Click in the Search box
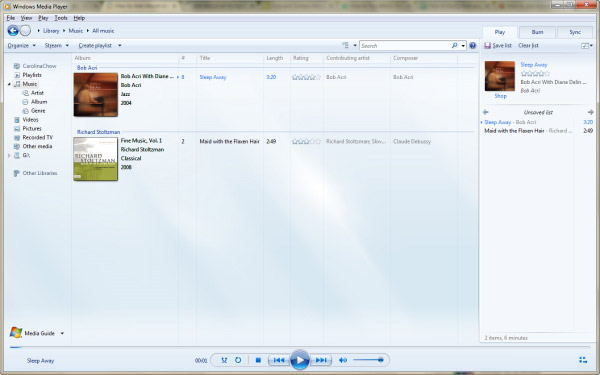 405,46
